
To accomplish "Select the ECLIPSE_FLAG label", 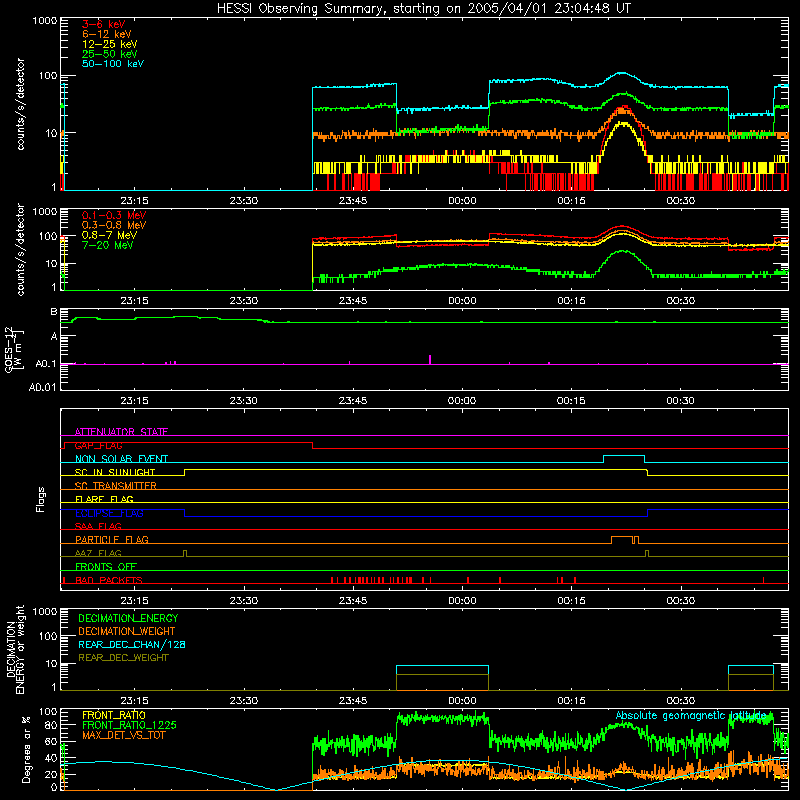I will coord(109,513).
